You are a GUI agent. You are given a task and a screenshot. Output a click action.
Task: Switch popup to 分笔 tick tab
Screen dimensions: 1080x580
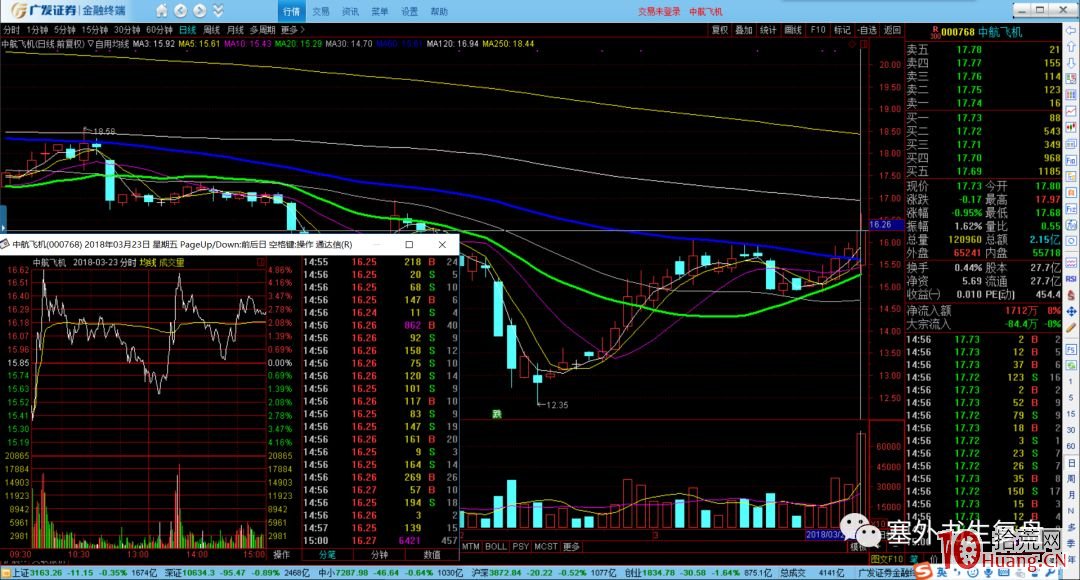pyautogui.click(x=327, y=554)
